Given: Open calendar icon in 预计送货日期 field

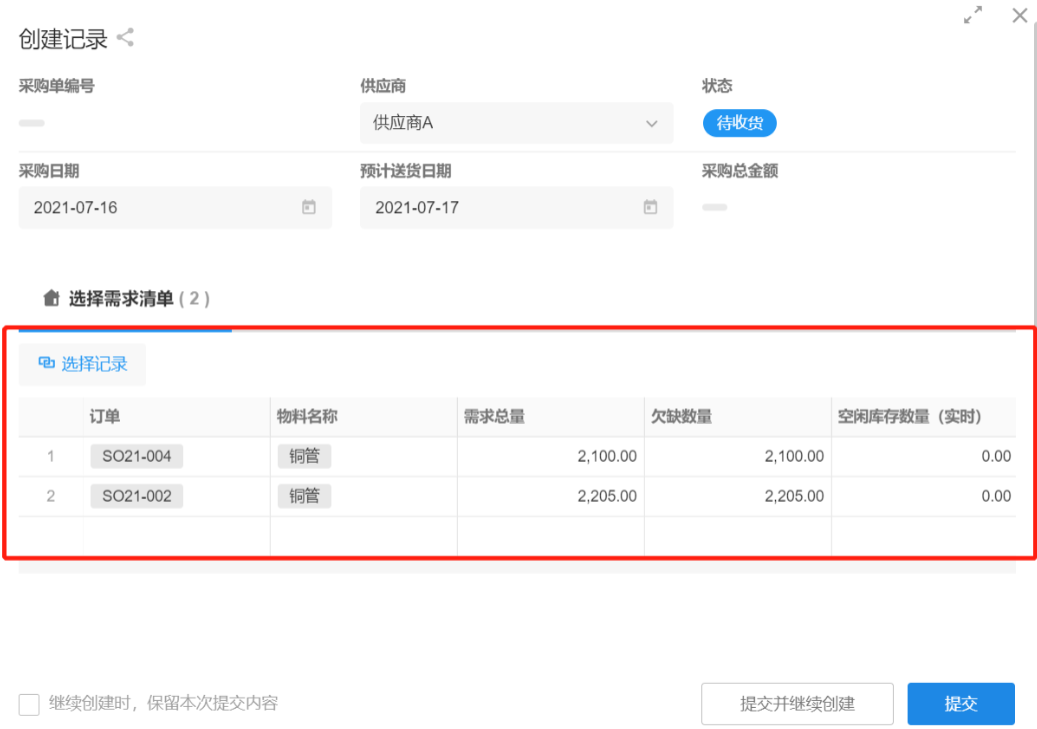Looking at the screenshot, I should point(650,207).
